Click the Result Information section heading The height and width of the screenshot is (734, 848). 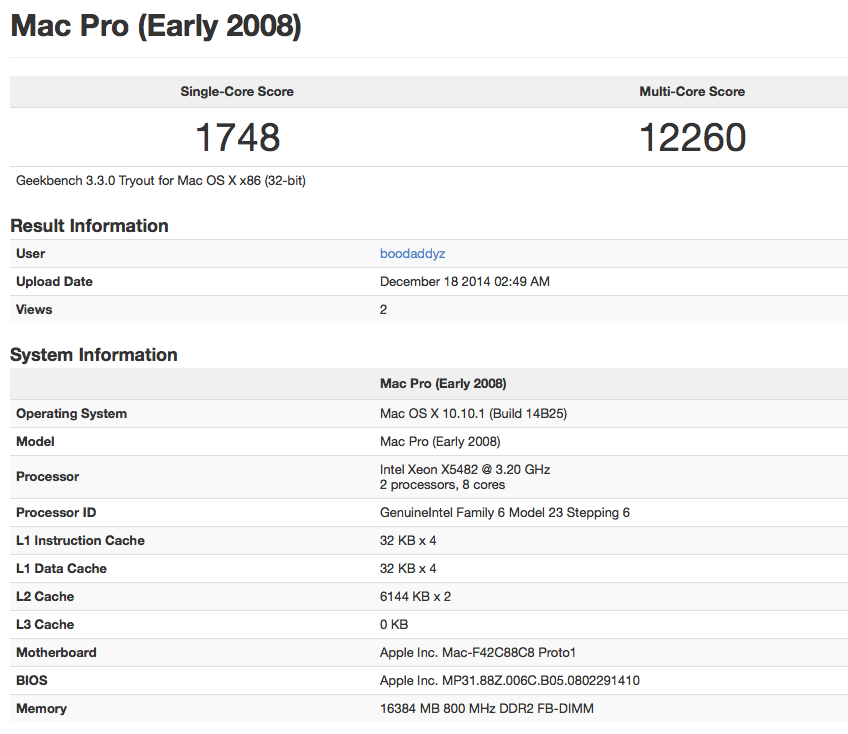(89, 226)
